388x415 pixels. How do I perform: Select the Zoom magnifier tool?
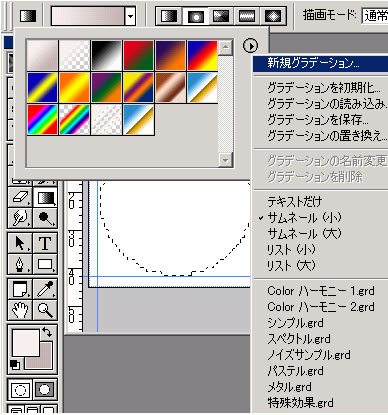point(45,310)
